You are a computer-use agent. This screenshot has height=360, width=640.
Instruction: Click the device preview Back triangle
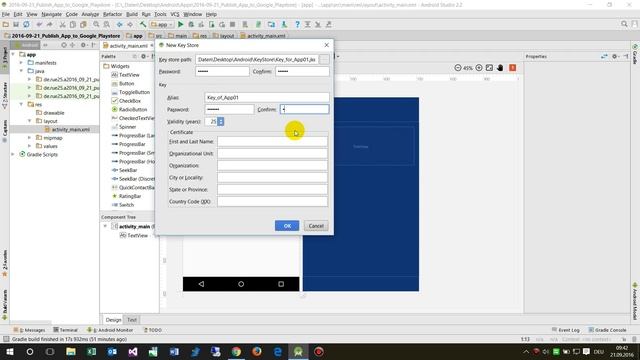[201, 284]
